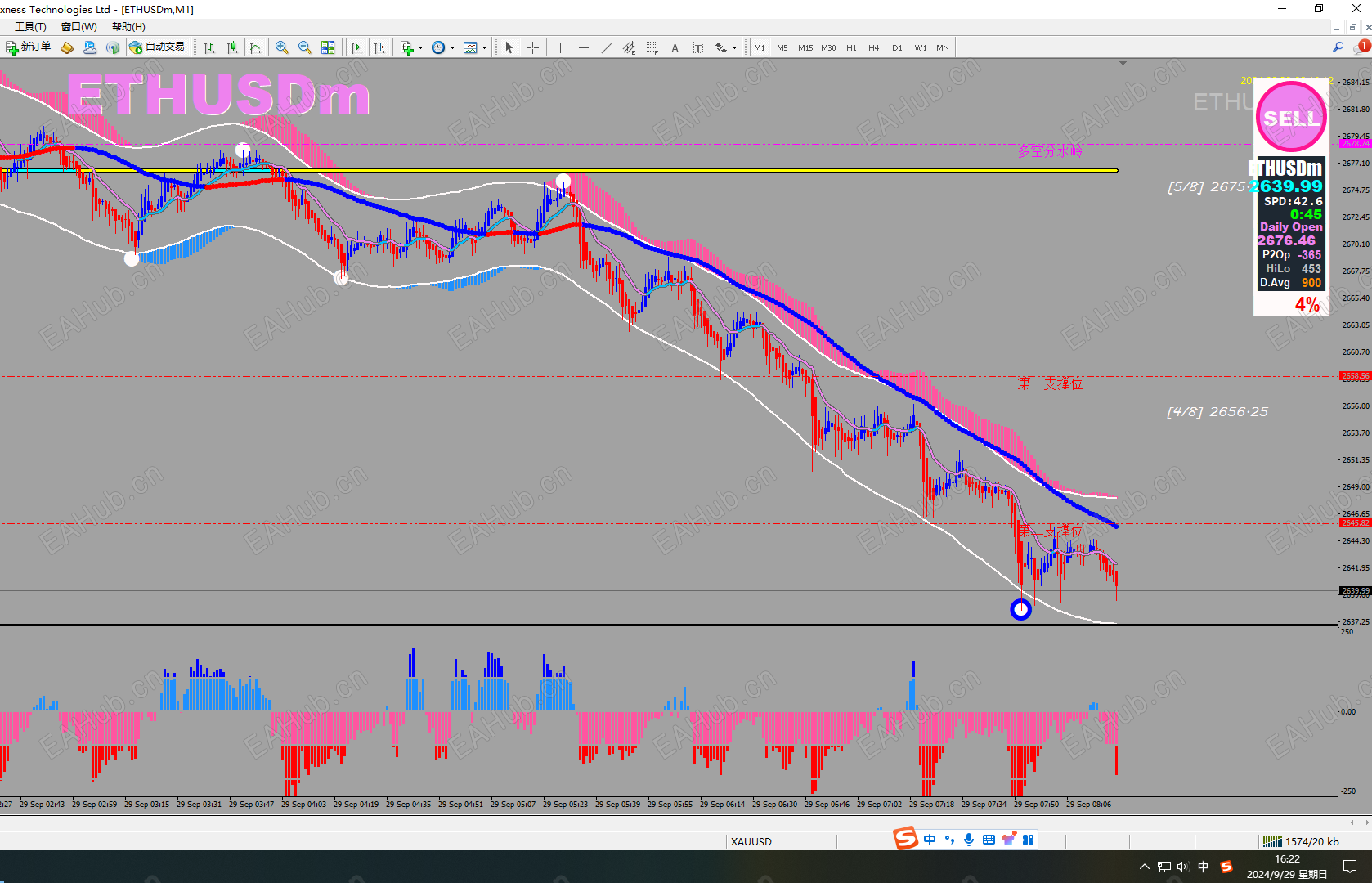Open the Sogou skin shirt icon
This screenshot has width=1372, height=883.
1008,840
